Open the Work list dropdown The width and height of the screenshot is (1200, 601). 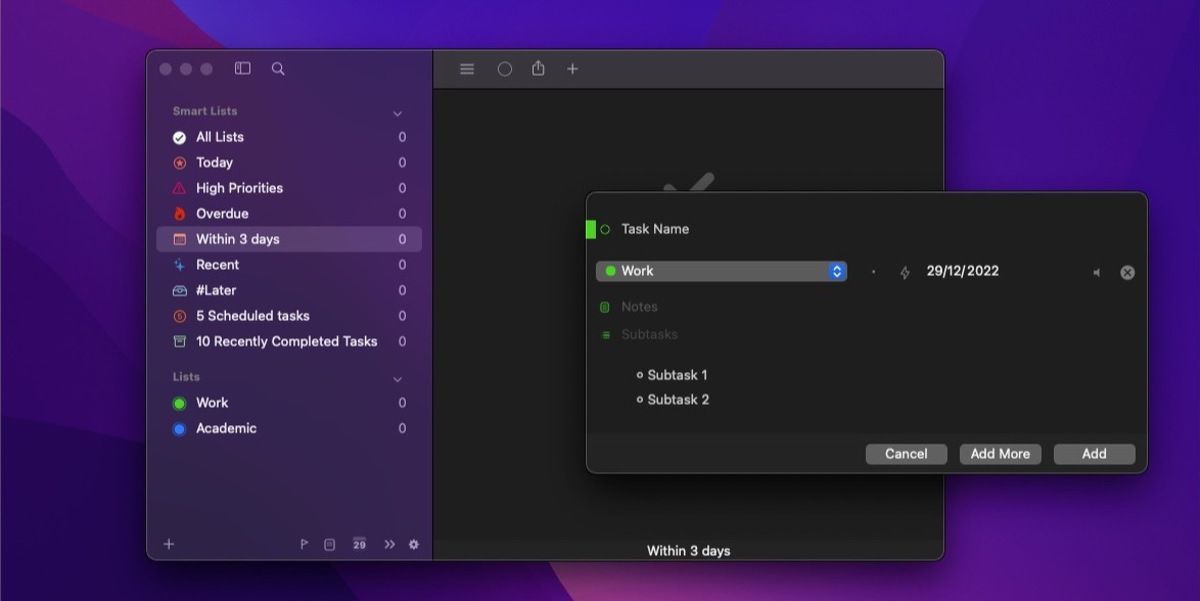(x=721, y=271)
